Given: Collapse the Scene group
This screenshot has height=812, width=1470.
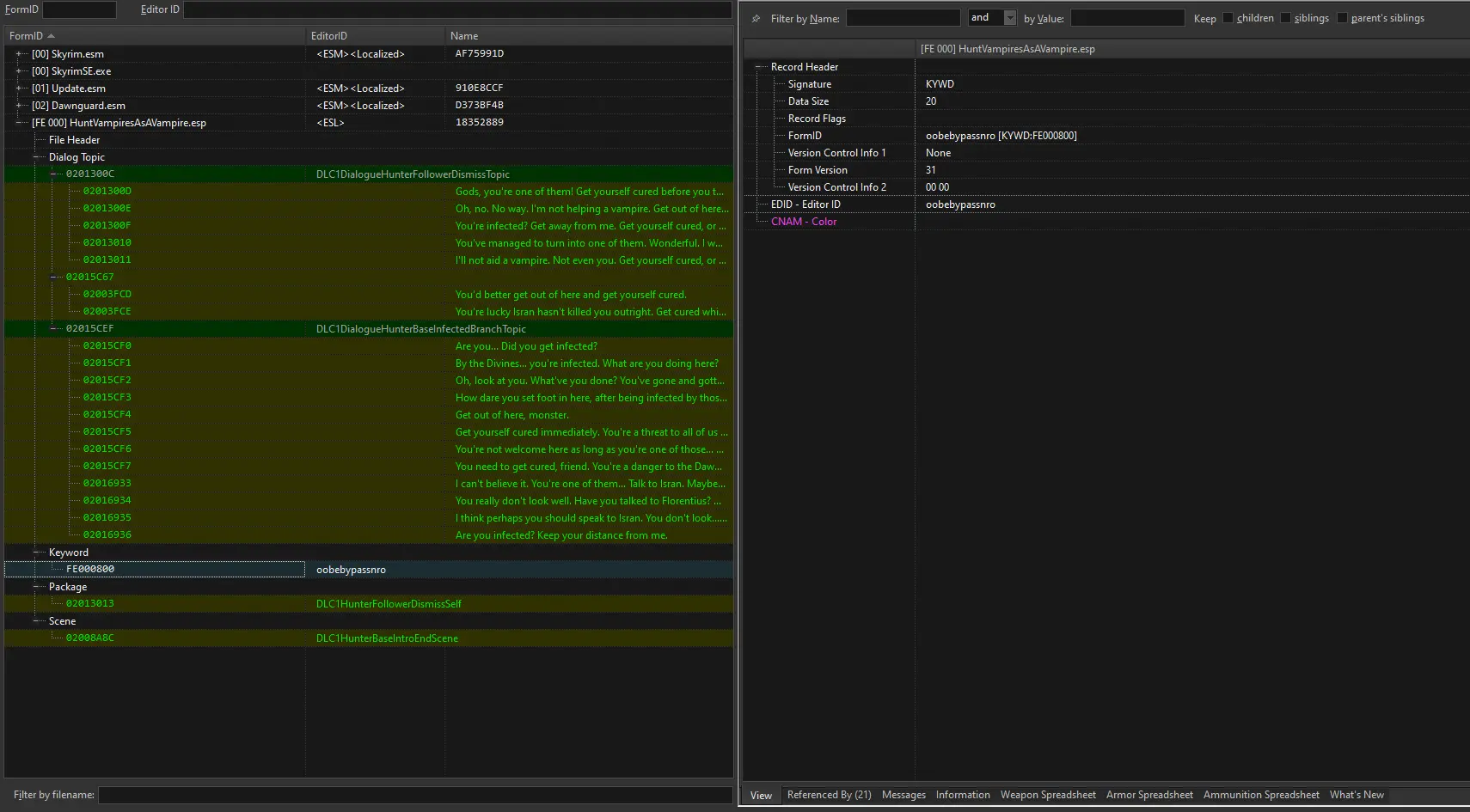Looking at the screenshot, I should point(36,621).
